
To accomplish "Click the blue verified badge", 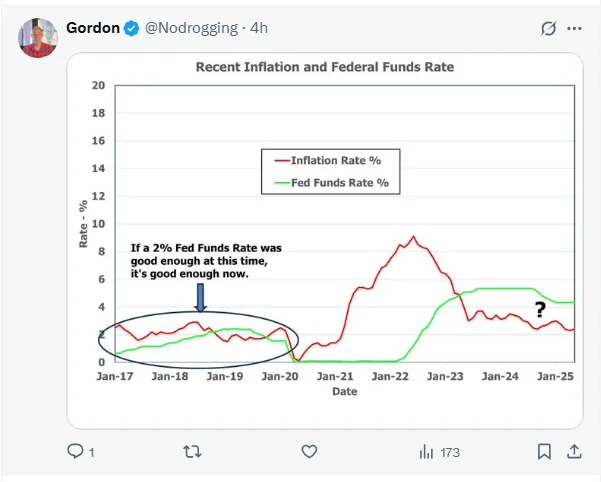I will click(x=131, y=28).
